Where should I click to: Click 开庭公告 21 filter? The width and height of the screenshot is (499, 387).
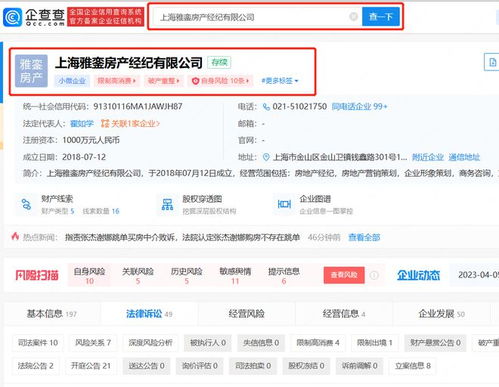point(91,366)
